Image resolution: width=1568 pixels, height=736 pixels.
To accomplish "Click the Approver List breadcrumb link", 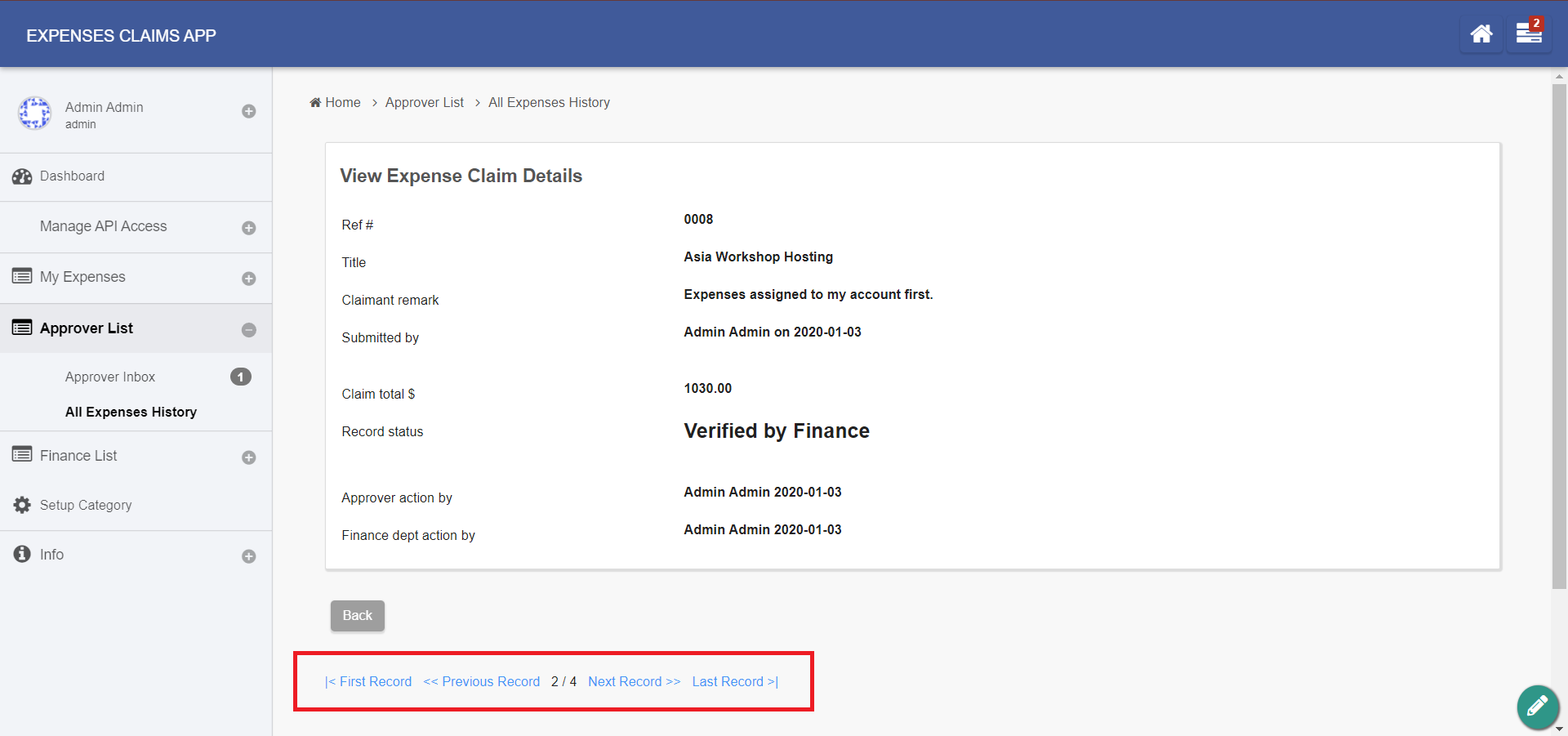I will [424, 102].
